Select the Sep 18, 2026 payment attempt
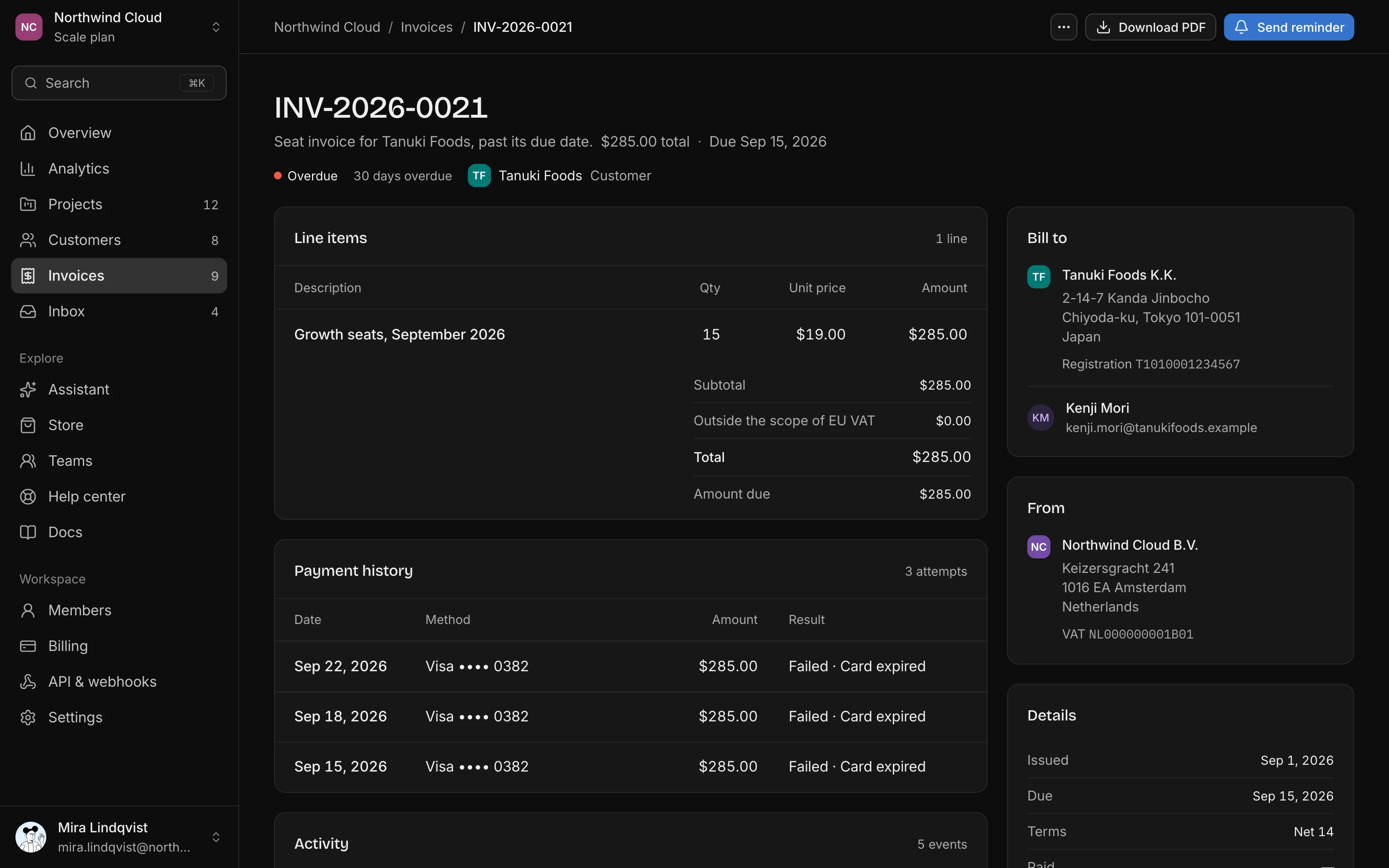 pos(630,717)
